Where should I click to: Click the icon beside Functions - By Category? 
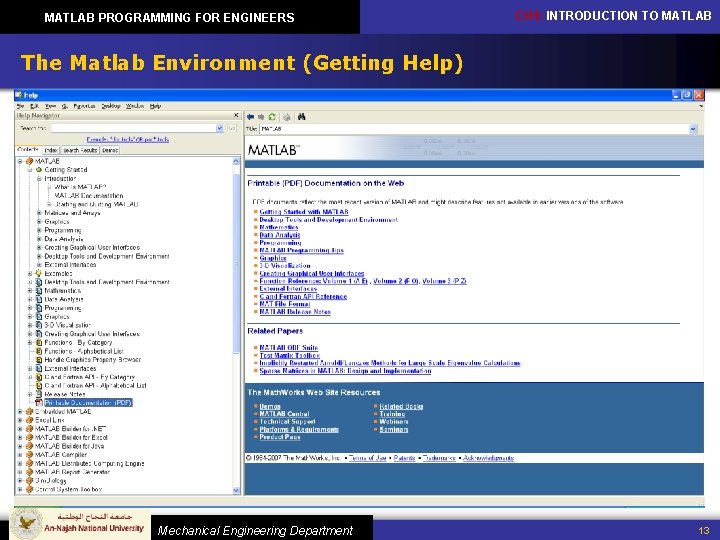[x=39, y=343]
